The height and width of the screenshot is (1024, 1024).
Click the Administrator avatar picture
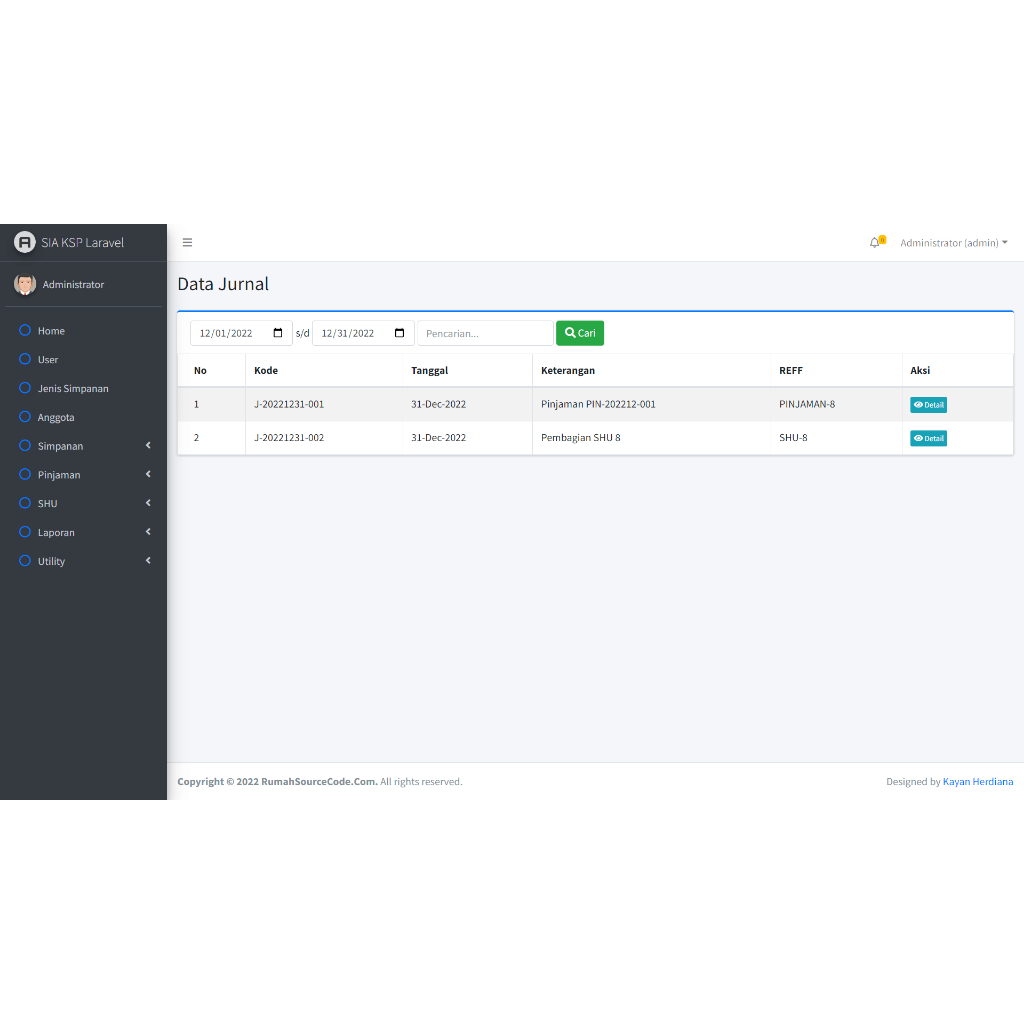[x=25, y=284]
